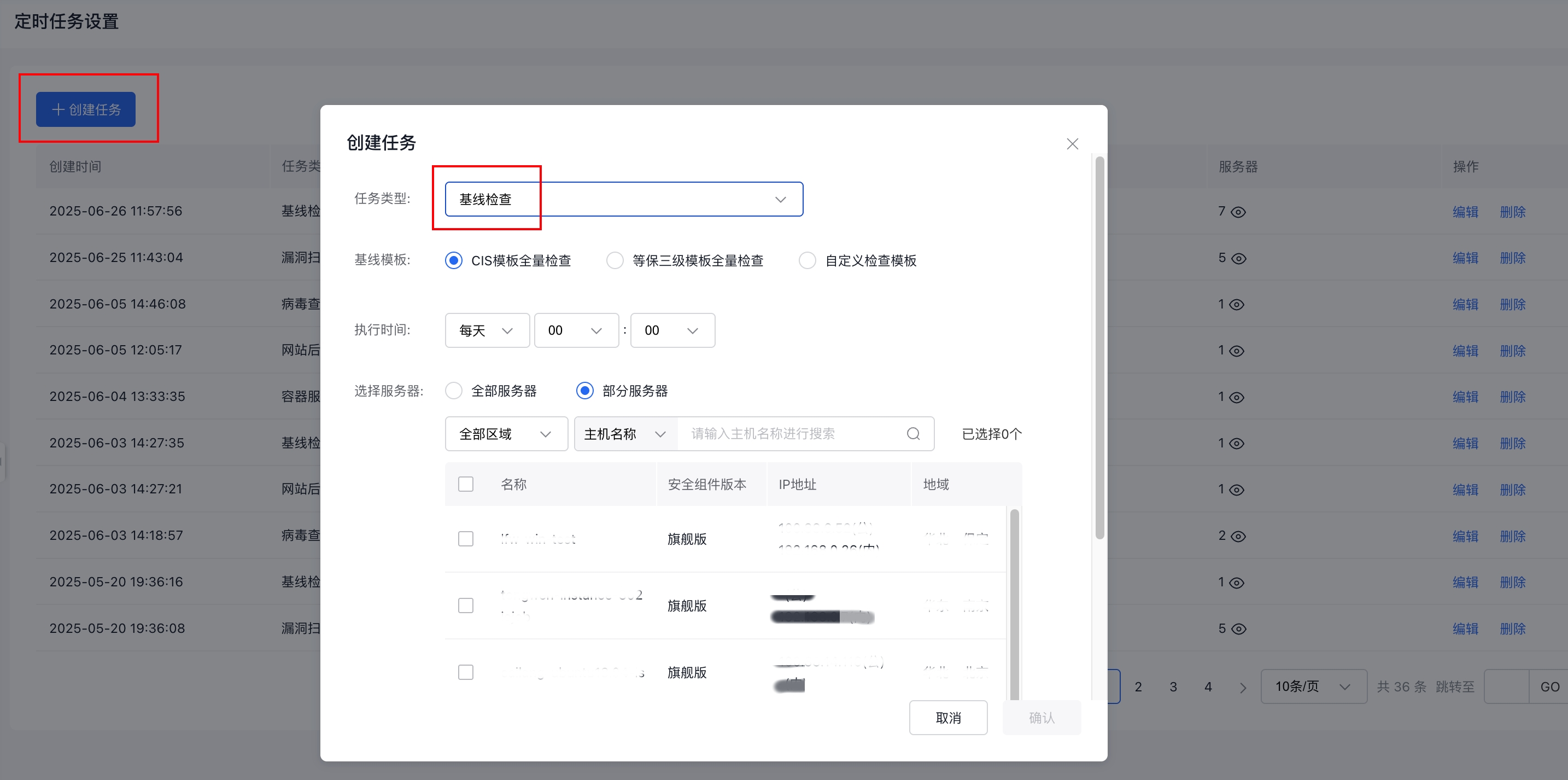Click 取消 to cancel the dialog
Viewport: 1568px width, 780px height.
pyautogui.click(x=947, y=718)
